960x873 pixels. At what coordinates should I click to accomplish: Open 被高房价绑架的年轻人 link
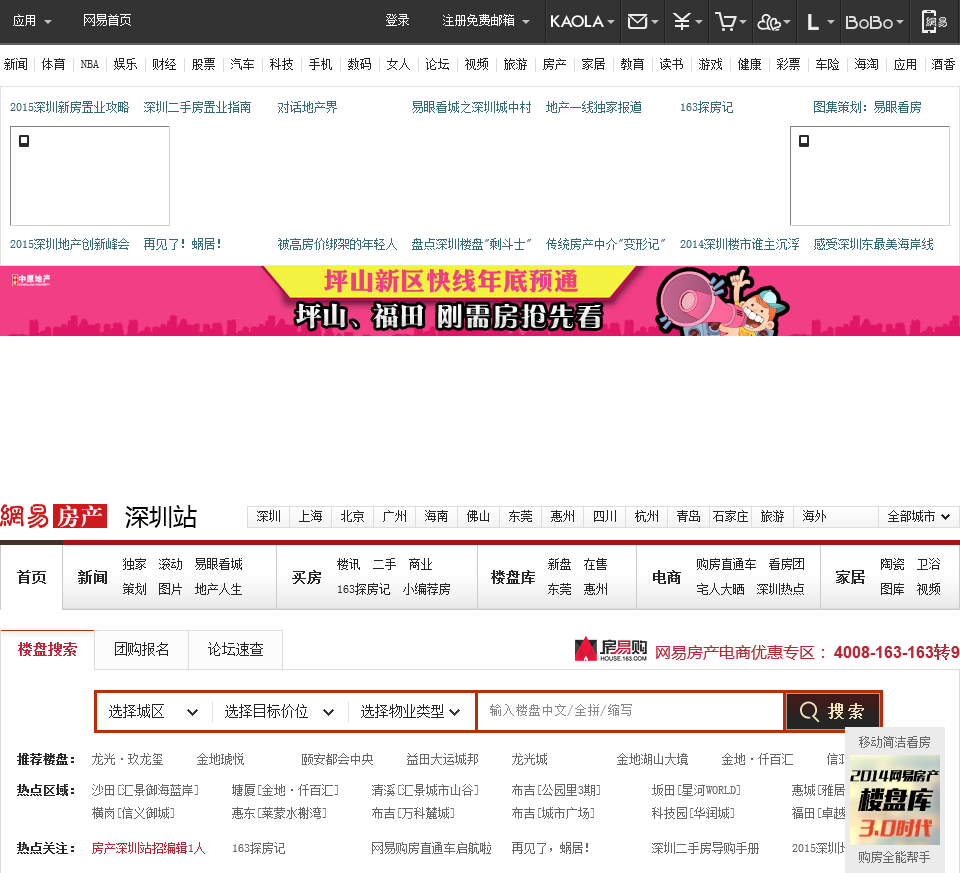pyautogui.click(x=337, y=244)
